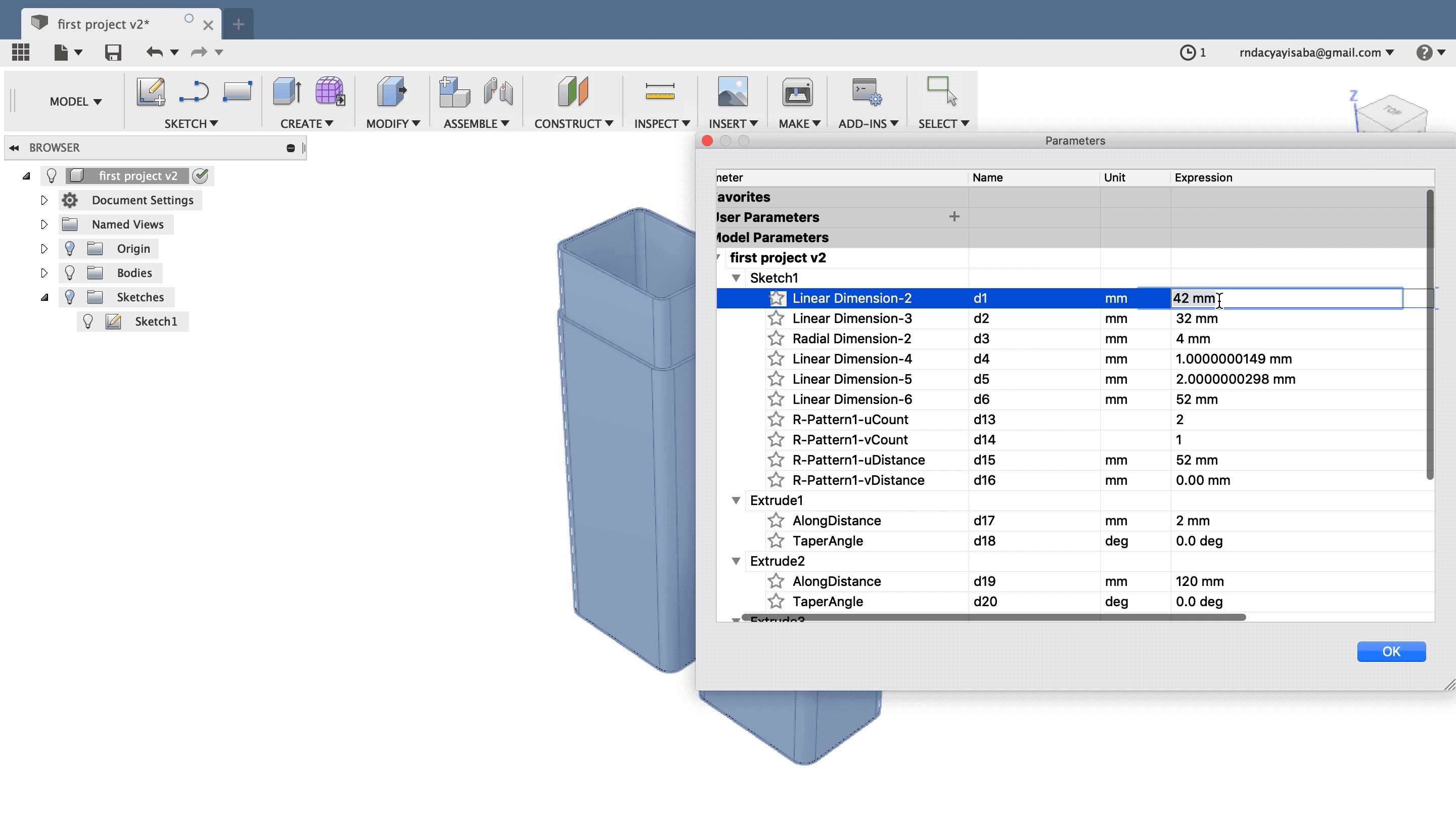Click the Redo arrow

(198, 53)
